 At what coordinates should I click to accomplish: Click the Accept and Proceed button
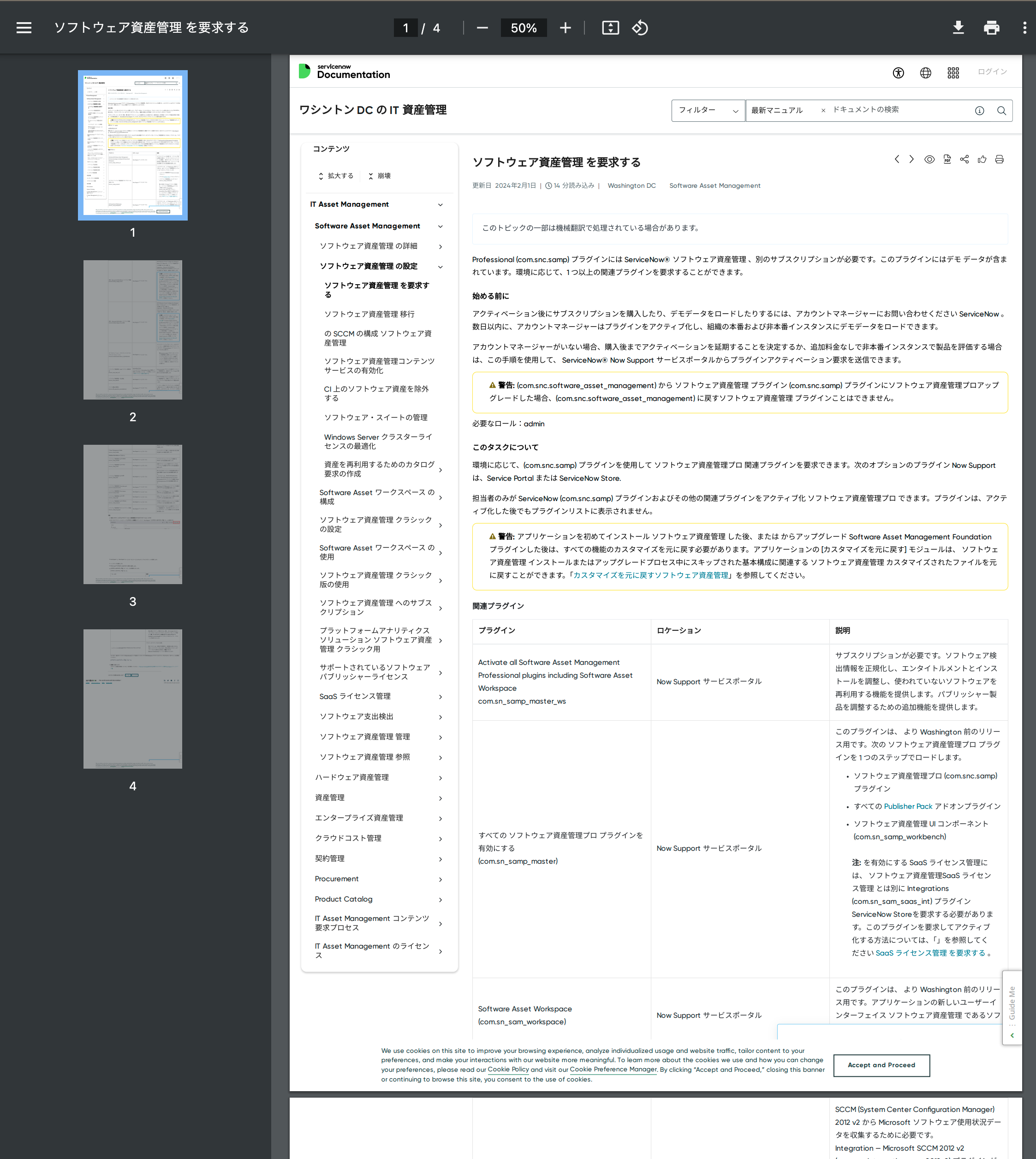point(881,1065)
